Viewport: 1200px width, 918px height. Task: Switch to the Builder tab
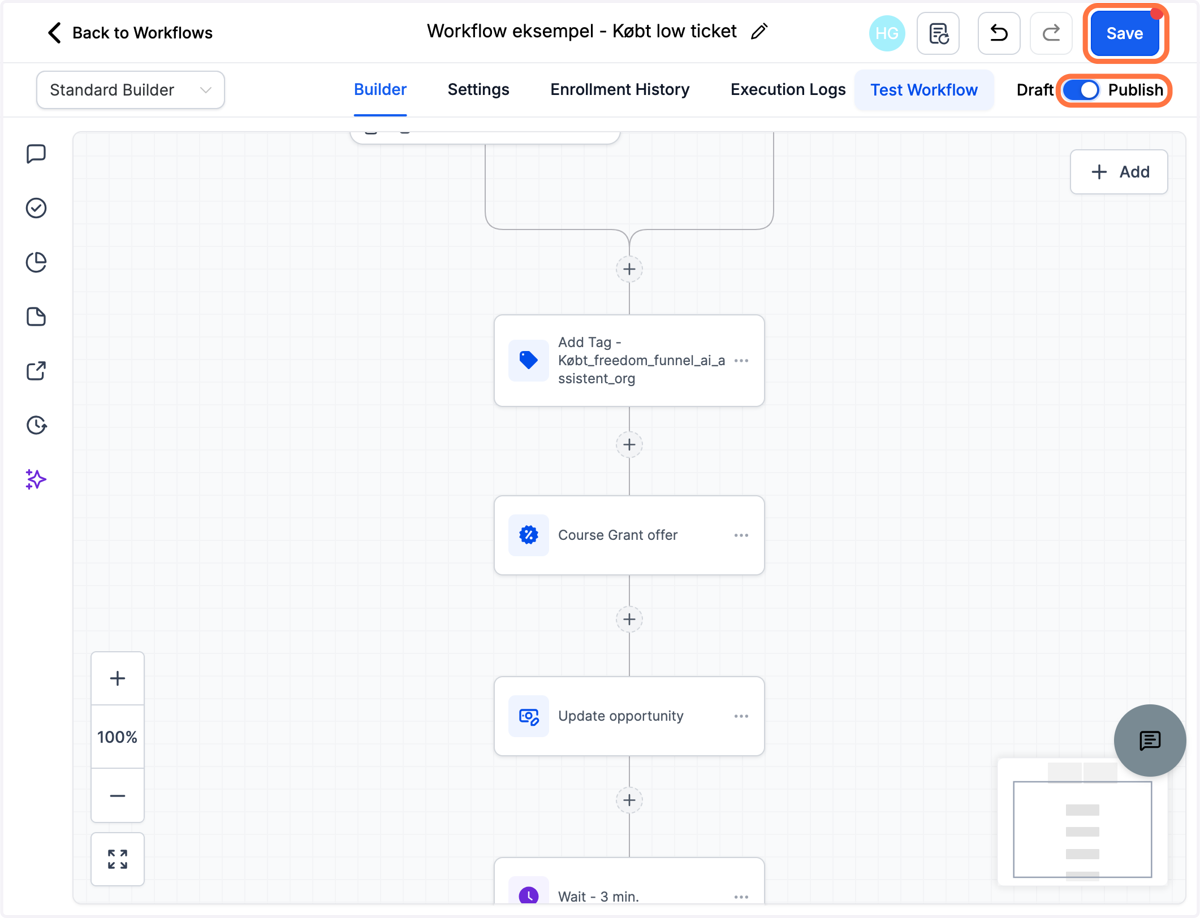point(380,90)
